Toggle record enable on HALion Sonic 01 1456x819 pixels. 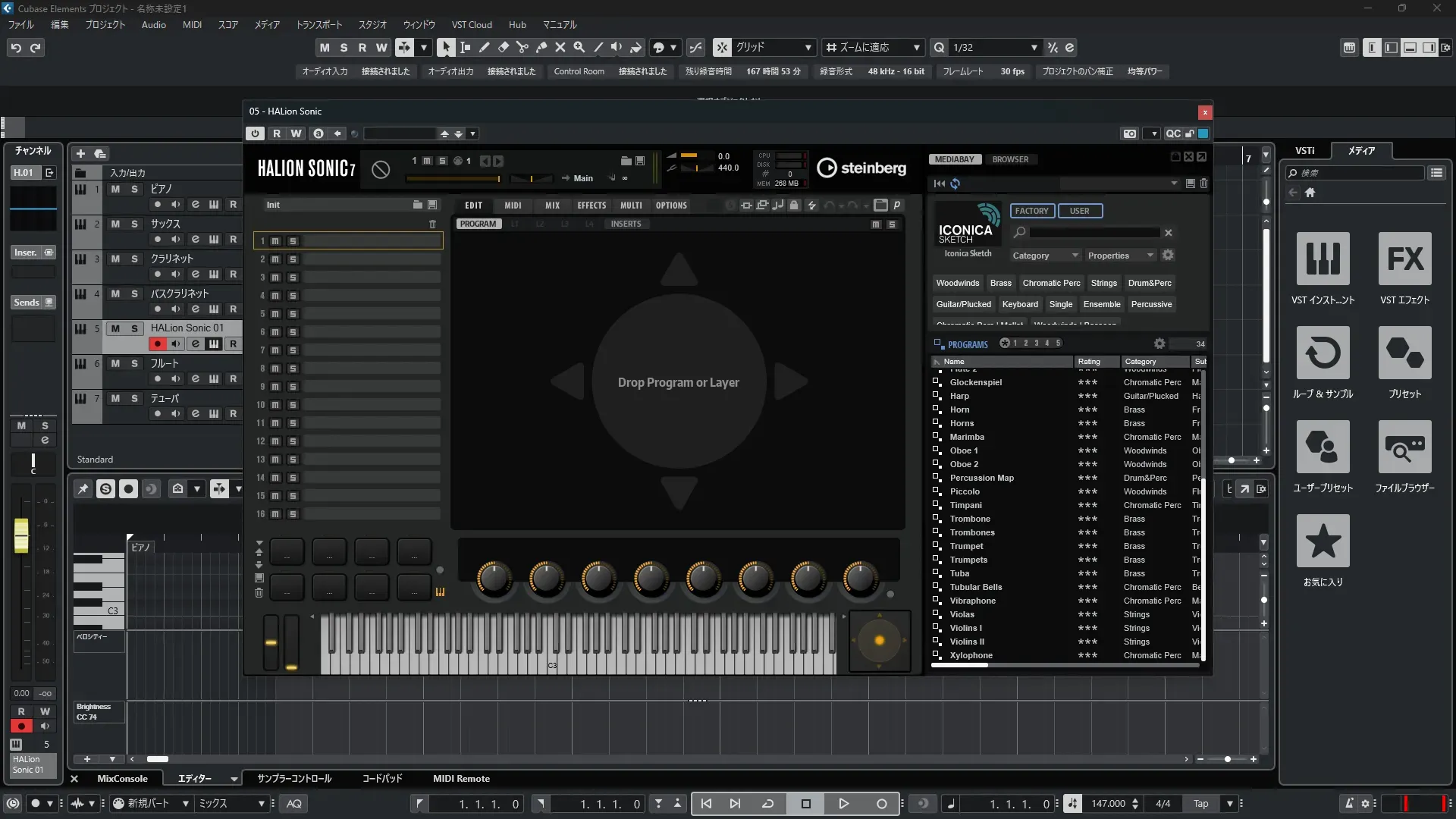coord(157,344)
